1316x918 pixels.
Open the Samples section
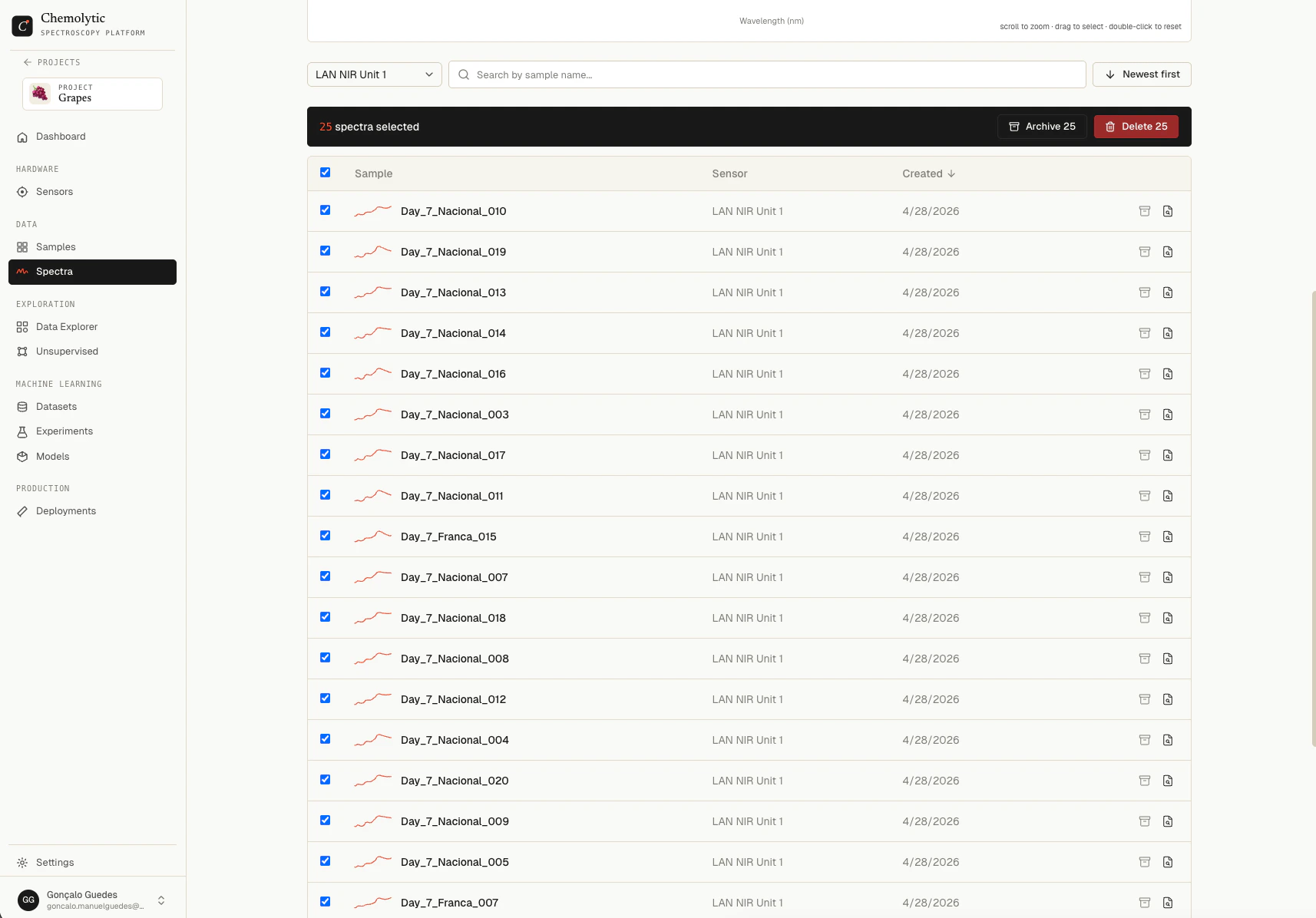(92, 247)
